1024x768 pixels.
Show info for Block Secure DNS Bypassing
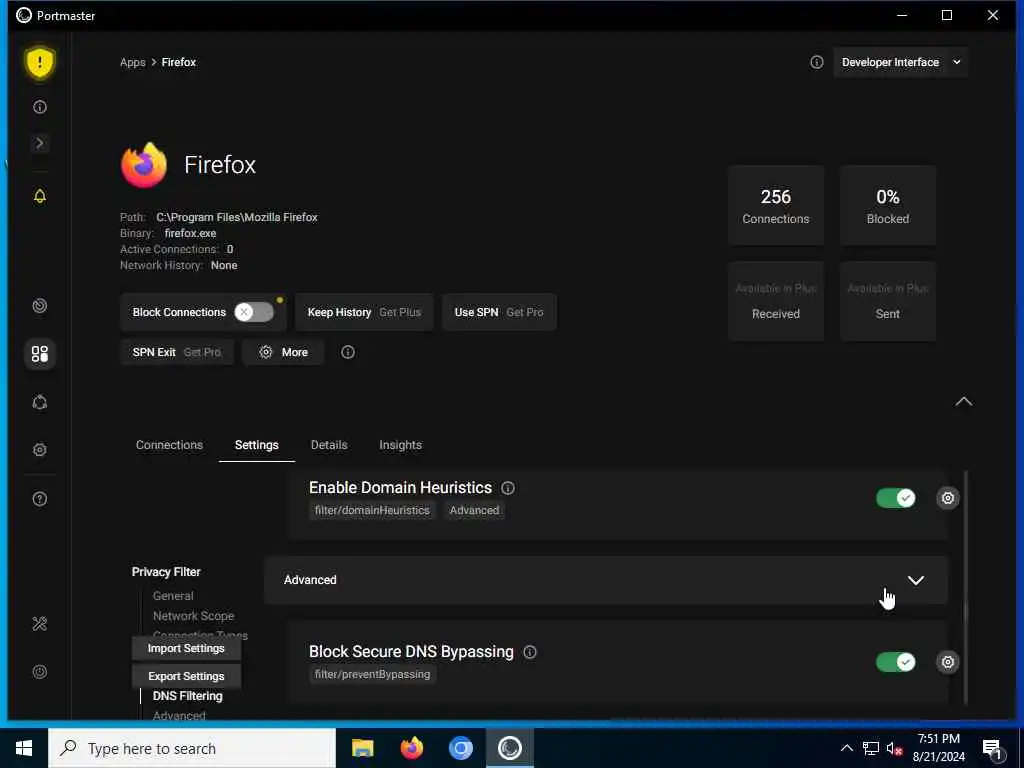[x=530, y=652]
